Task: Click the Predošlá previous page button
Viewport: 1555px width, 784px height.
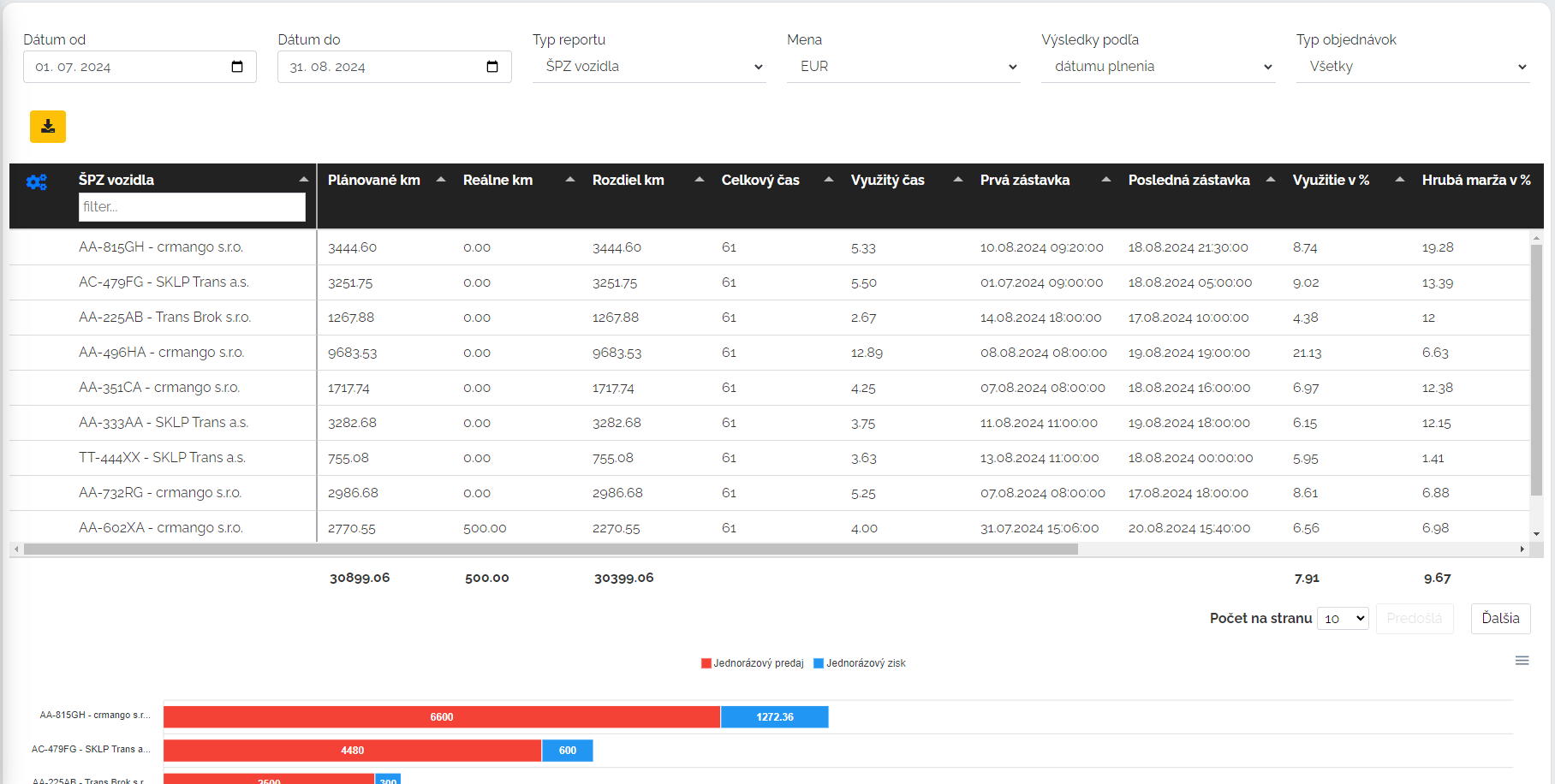Action: coord(1415,618)
